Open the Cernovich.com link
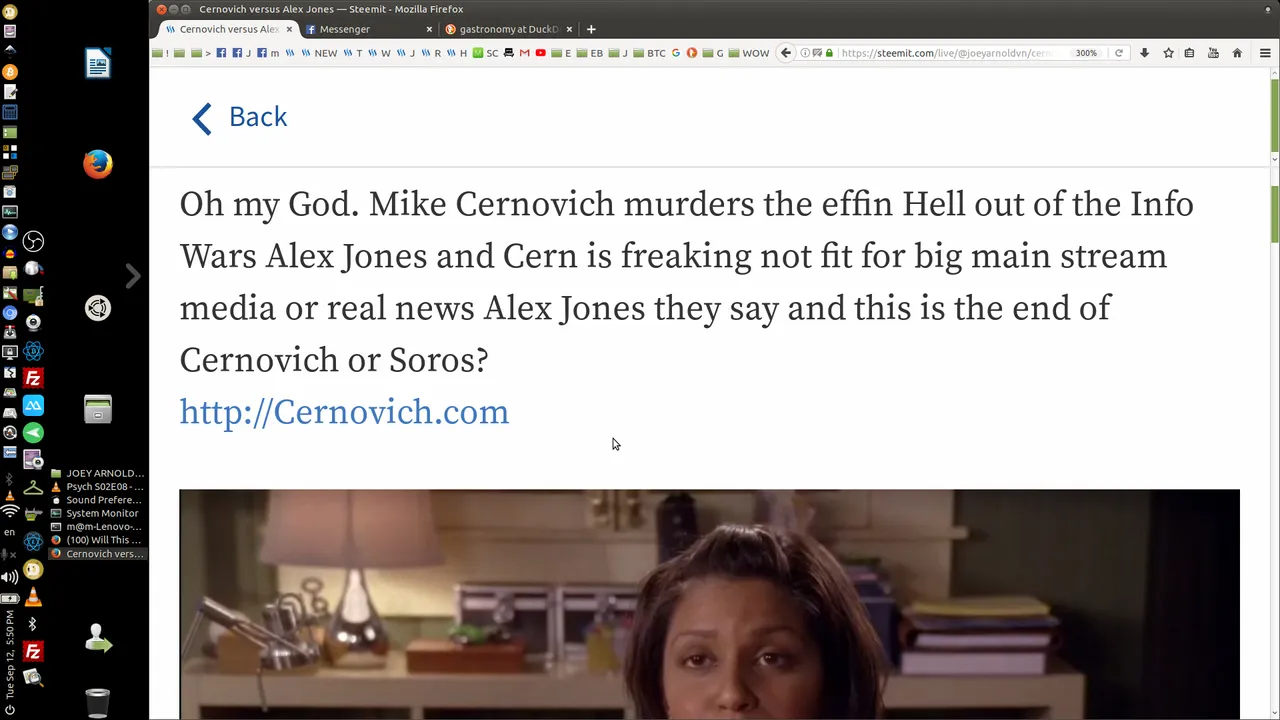Viewport: 1280px width, 720px height. (344, 412)
